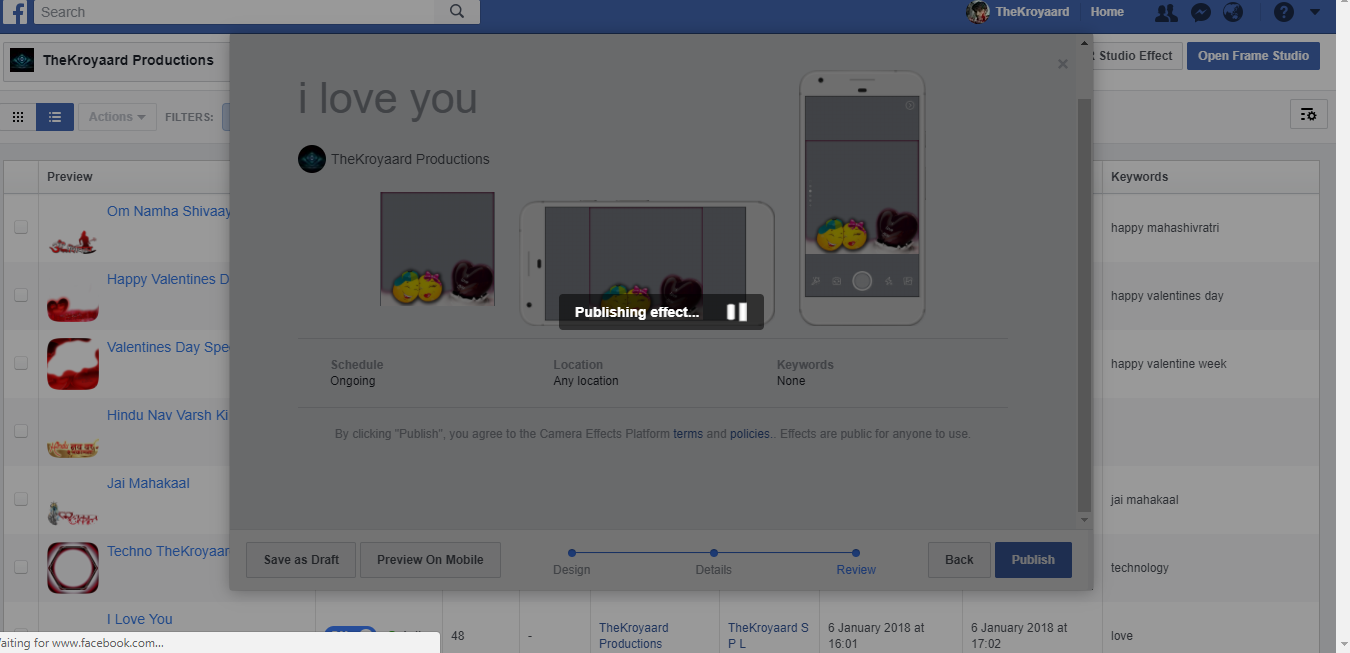Image resolution: width=1350 pixels, height=653 pixels.
Task: Open Notifications globe icon
Action: [x=1233, y=12]
